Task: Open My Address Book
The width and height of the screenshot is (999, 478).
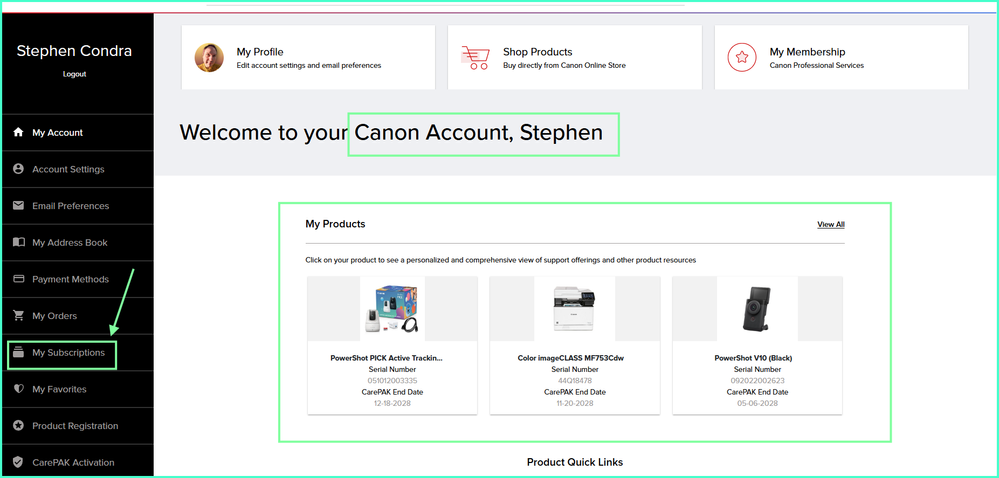Action: pos(77,242)
